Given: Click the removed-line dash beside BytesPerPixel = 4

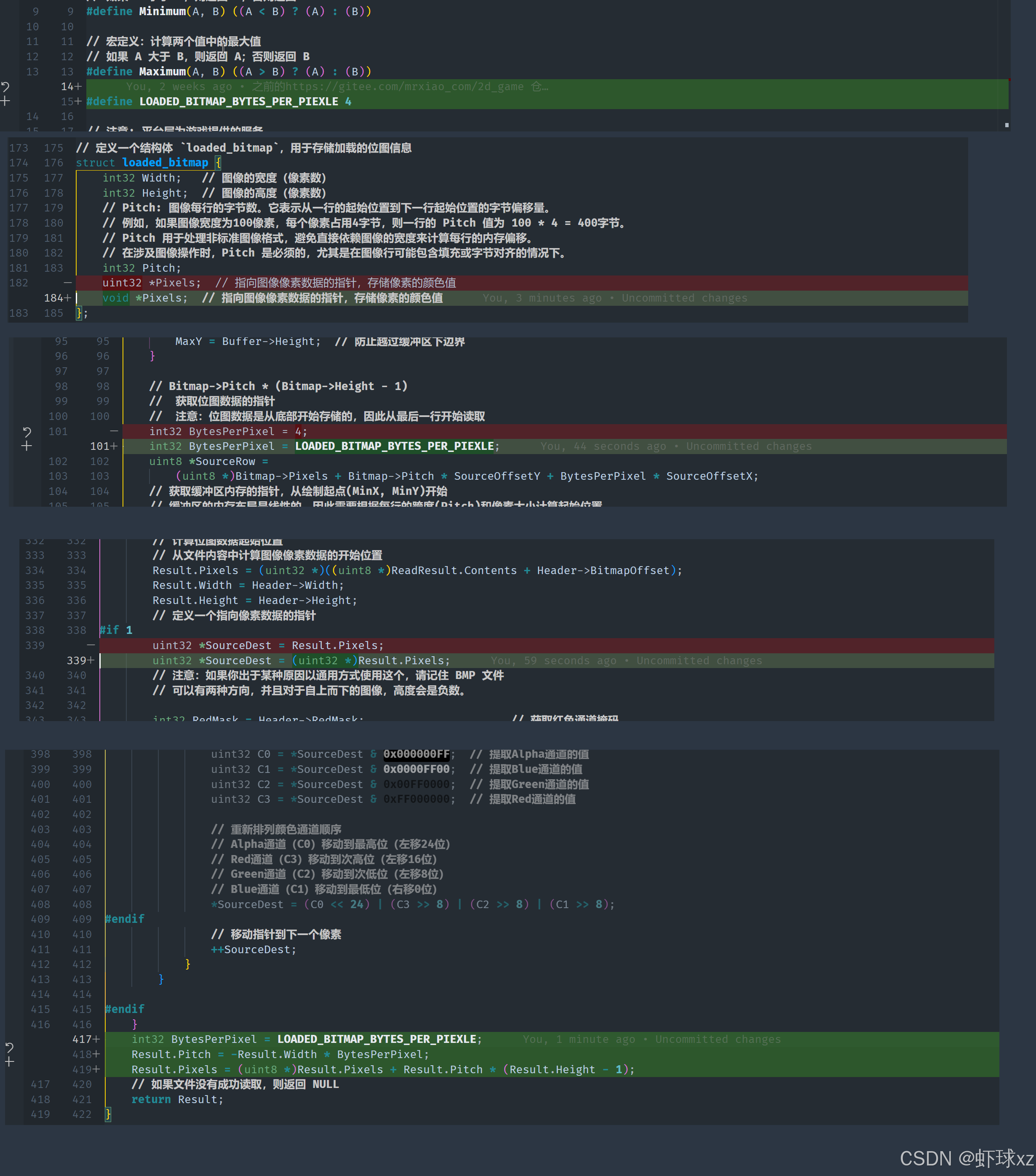Looking at the screenshot, I should tap(114, 431).
